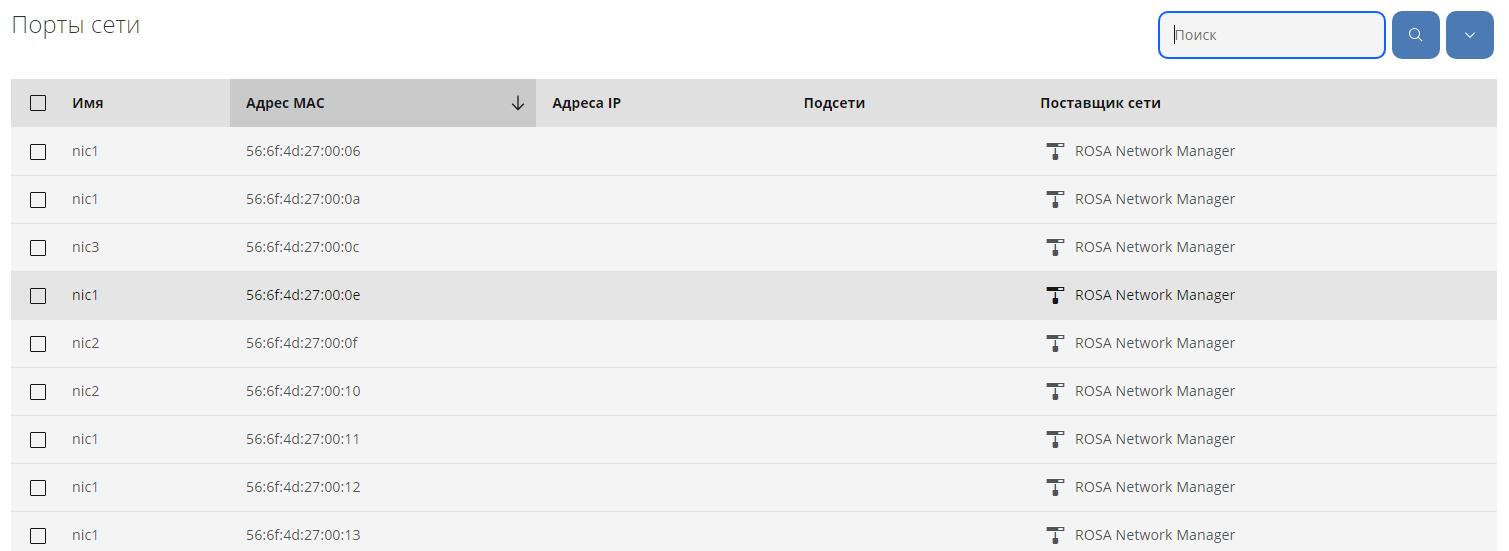Check the box for MAC 56:6f:4d:27:00:06
The image size is (1509, 551).
[x=38, y=152]
